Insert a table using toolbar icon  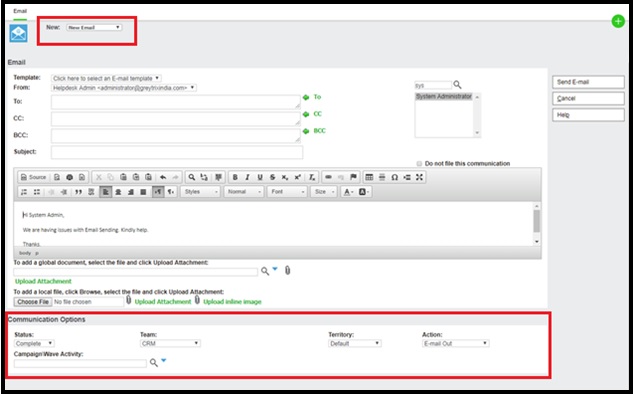click(x=369, y=177)
